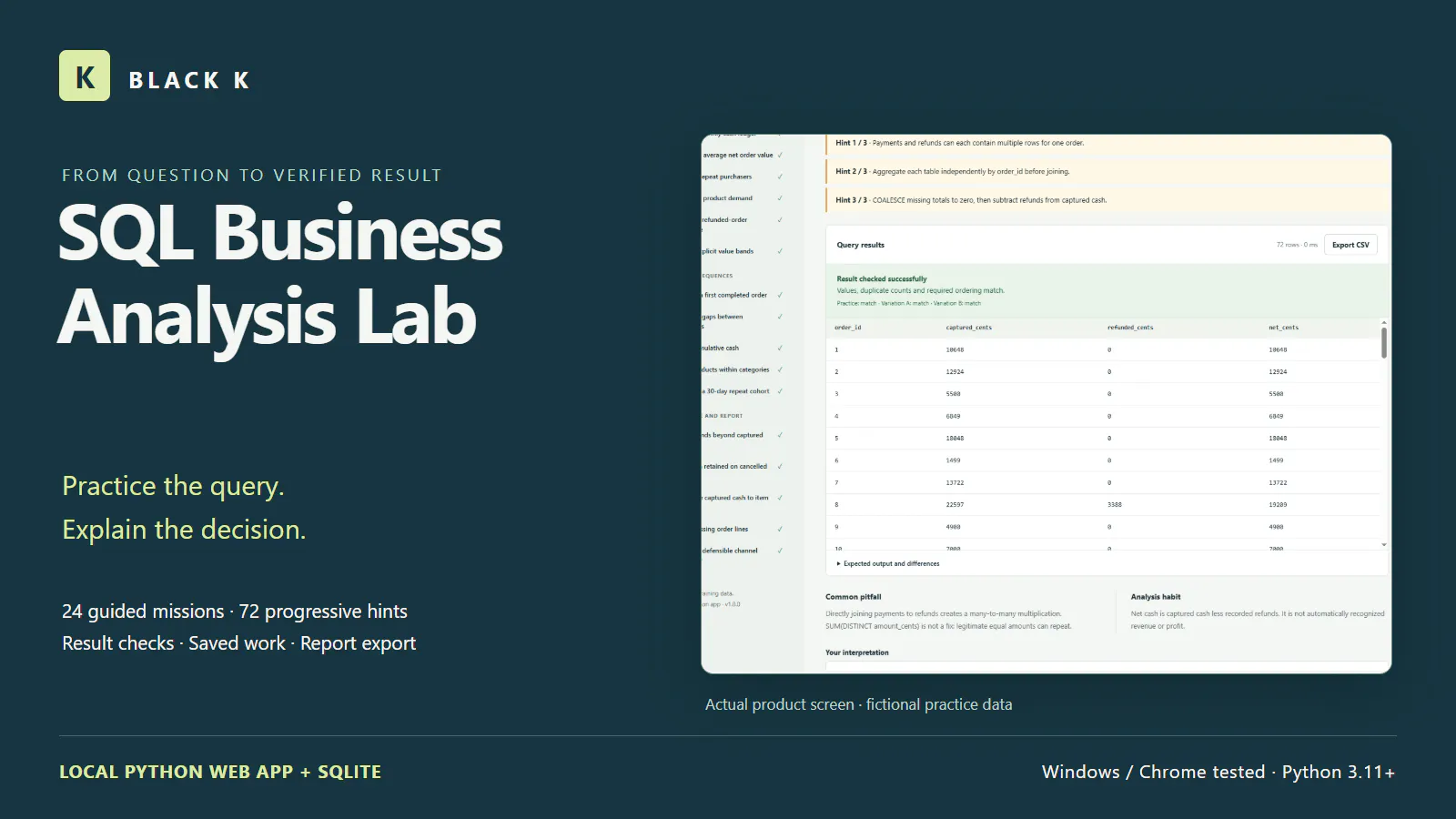This screenshot has width=1456, height=819.
Task: Click the checkmark beside 'average net order value'
Action: tap(780, 155)
